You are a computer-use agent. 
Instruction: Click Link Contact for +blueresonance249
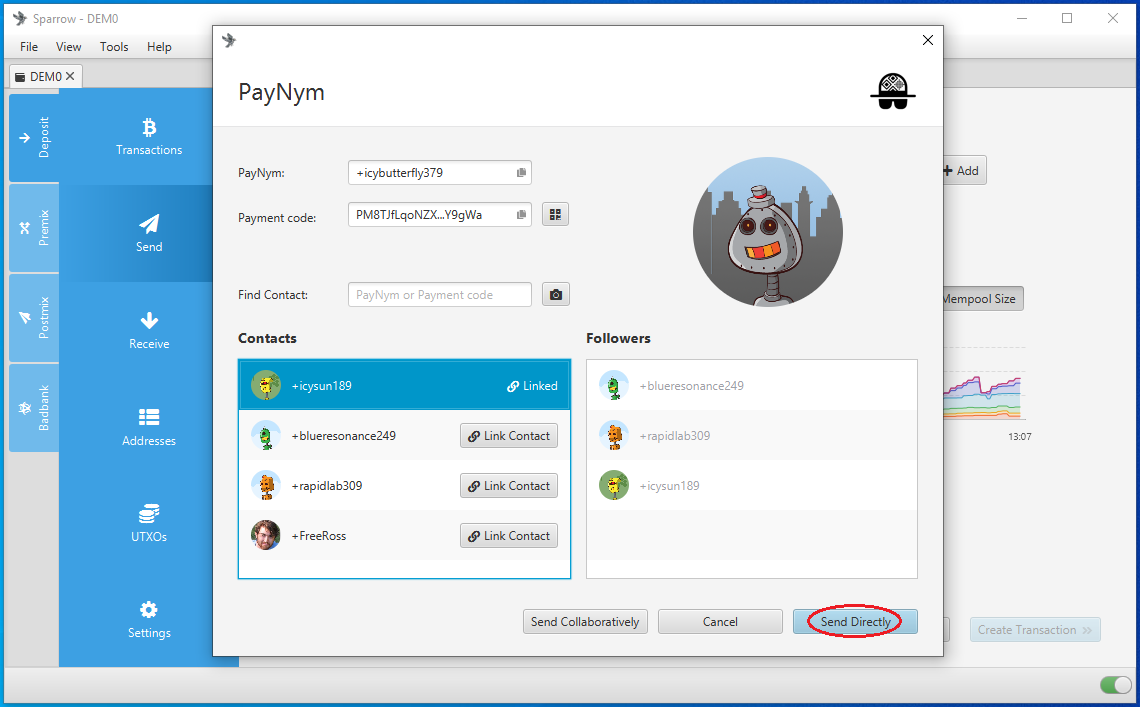509,436
